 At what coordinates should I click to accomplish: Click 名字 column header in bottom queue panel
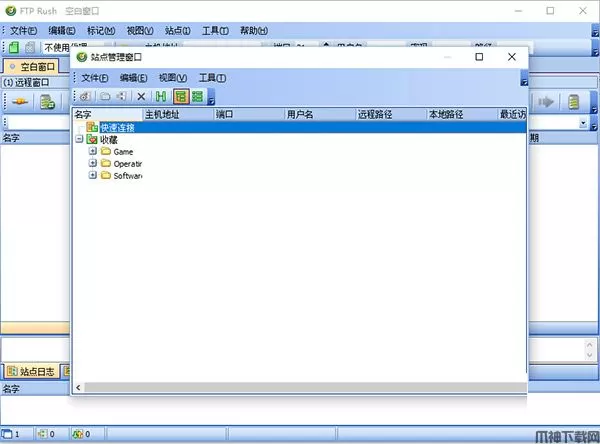(x=35, y=389)
